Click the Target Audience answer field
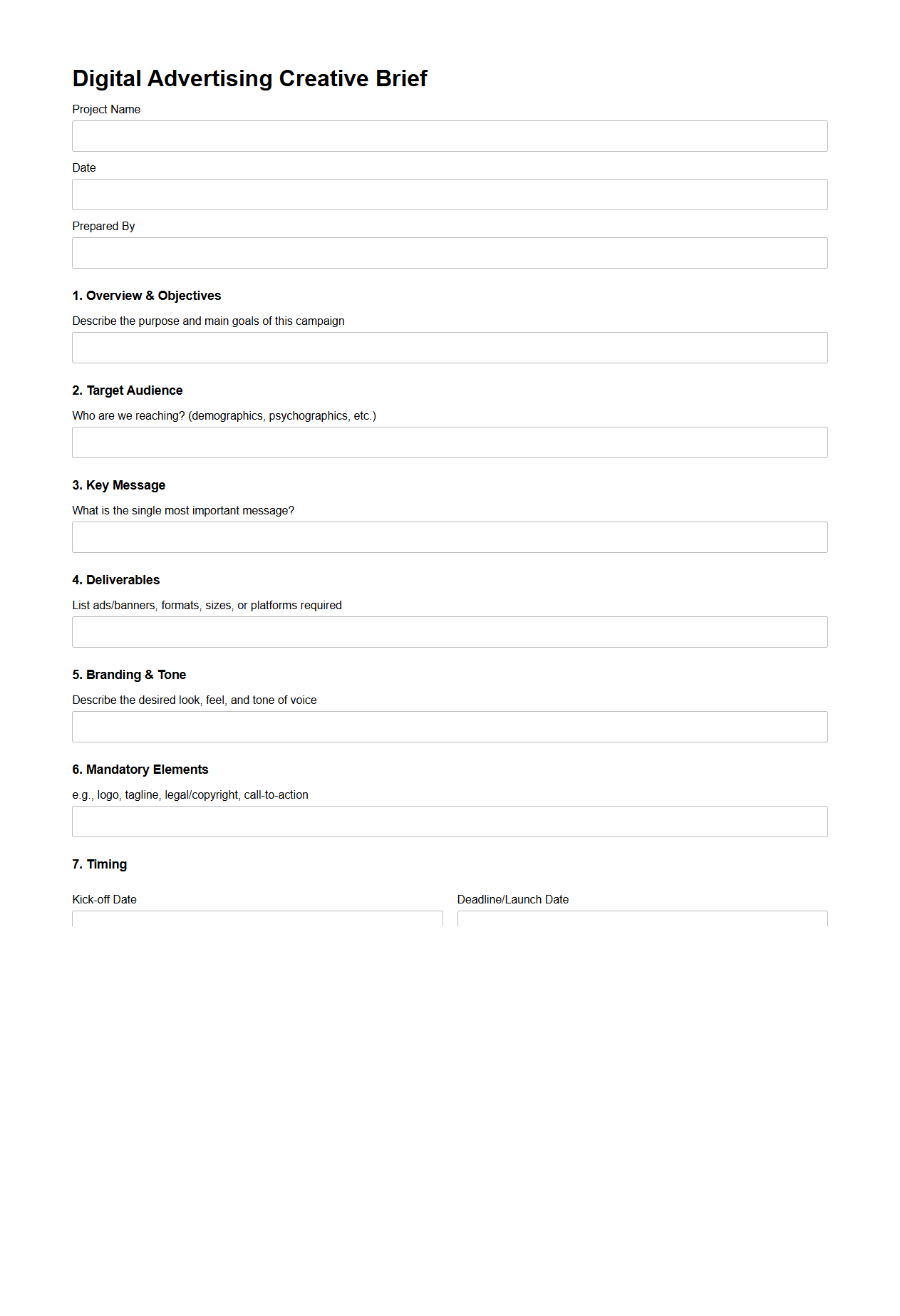900x1316 pixels. point(449,442)
